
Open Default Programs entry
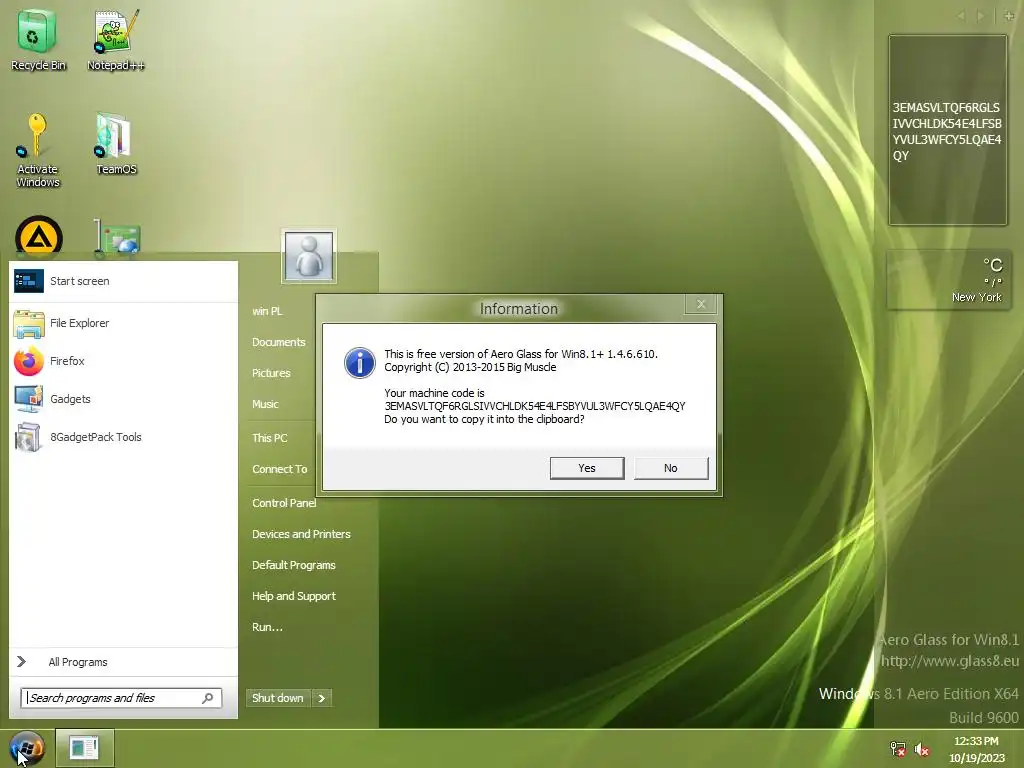[294, 565]
